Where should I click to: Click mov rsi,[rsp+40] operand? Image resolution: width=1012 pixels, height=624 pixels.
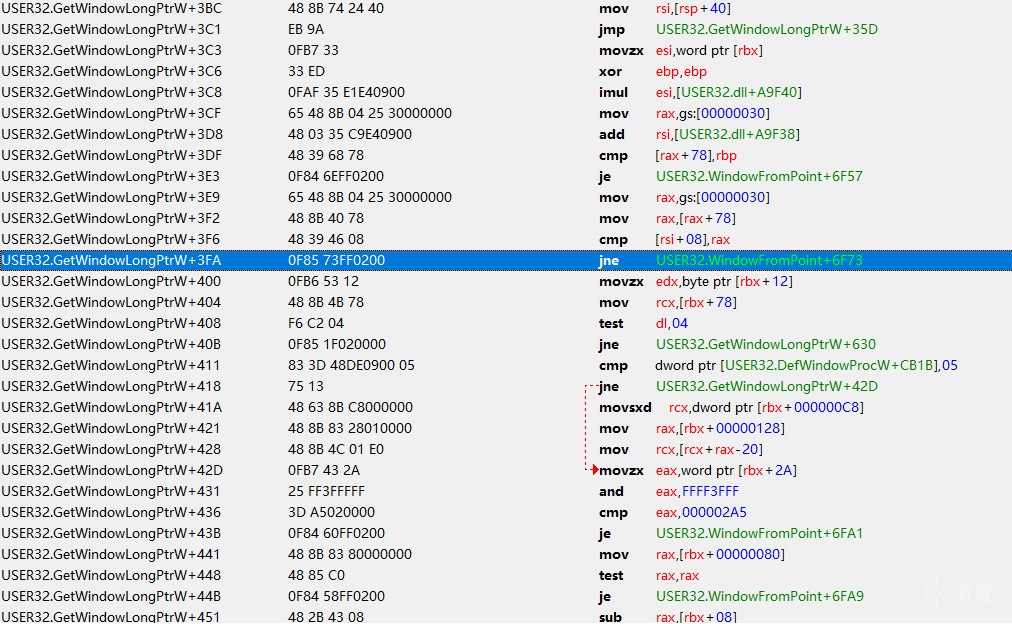[x=693, y=8]
